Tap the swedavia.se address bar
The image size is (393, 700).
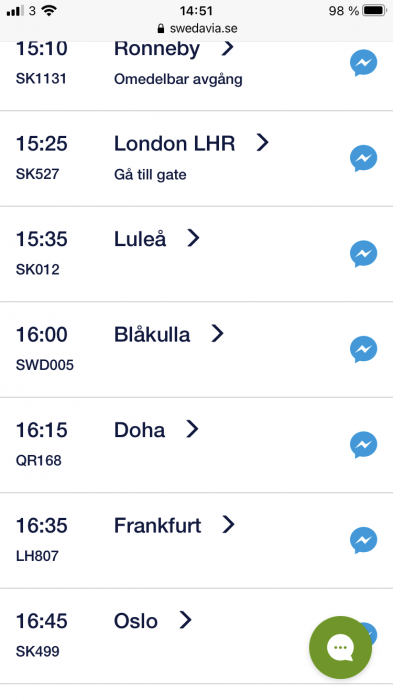[x=197, y=29]
